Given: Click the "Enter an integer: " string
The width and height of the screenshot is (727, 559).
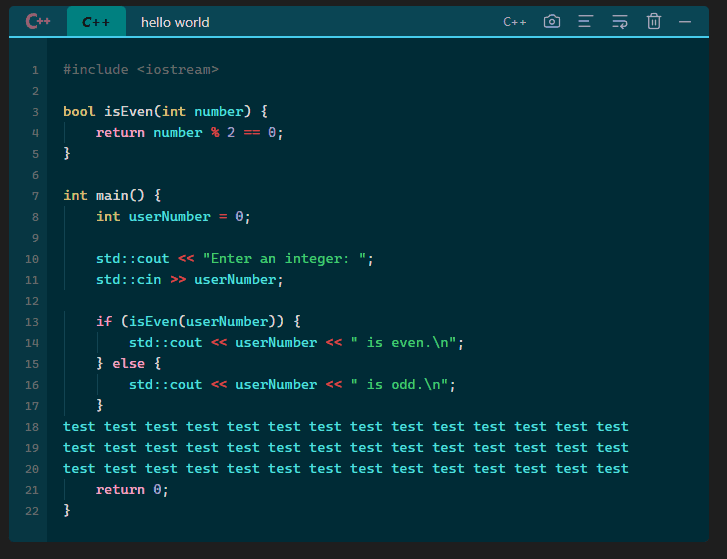Looking at the screenshot, I should (284, 259).
